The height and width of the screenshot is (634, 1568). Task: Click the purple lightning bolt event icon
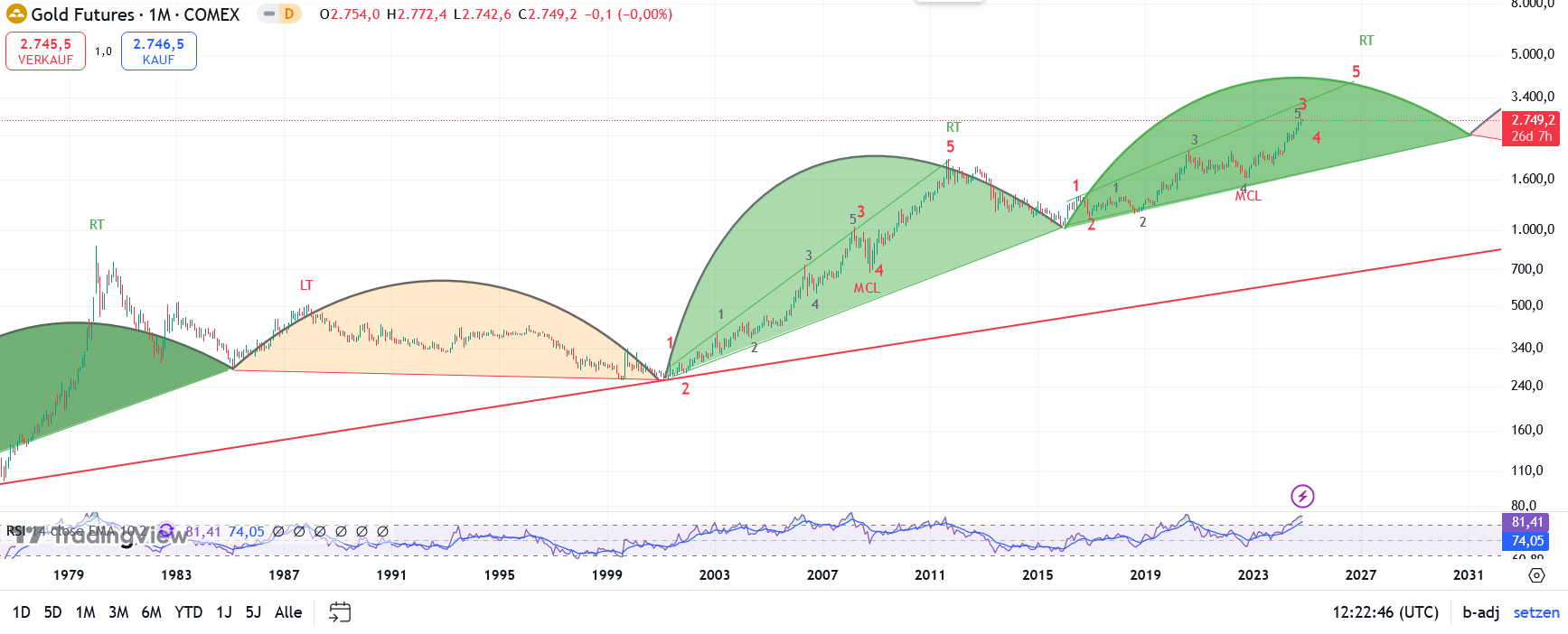click(x=1302, y=496)
